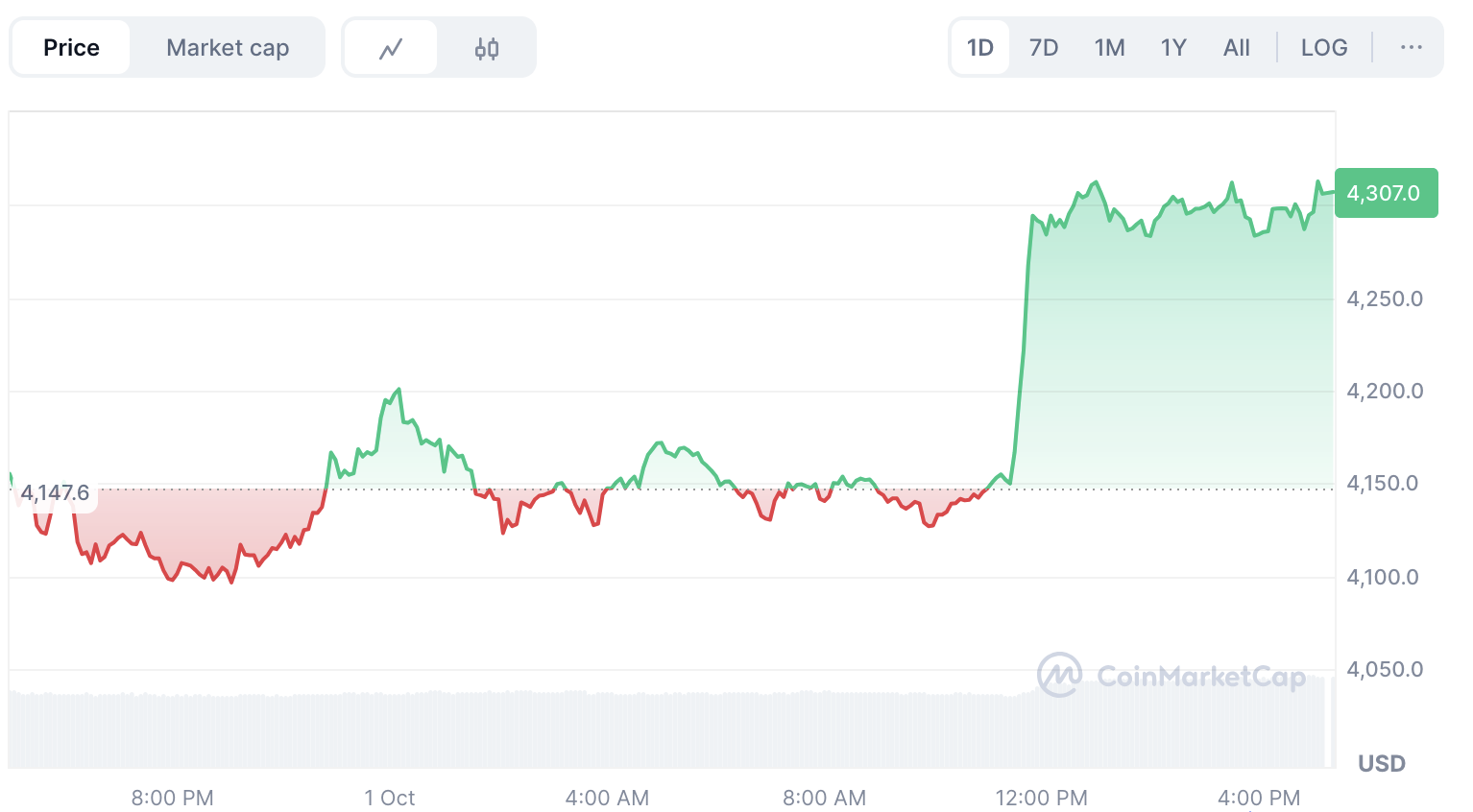Click the current price label 4,307.0
Image resolution: width=1473 pixels, height=812 pixels.
coord(1385,193)
